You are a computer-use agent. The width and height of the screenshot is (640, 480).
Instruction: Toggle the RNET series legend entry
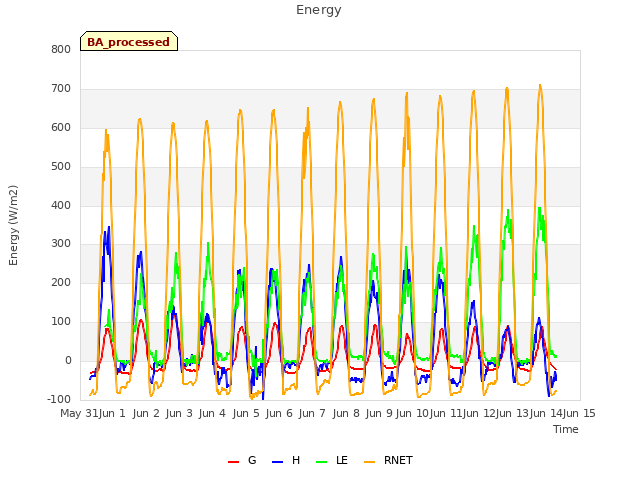(388, 460)
